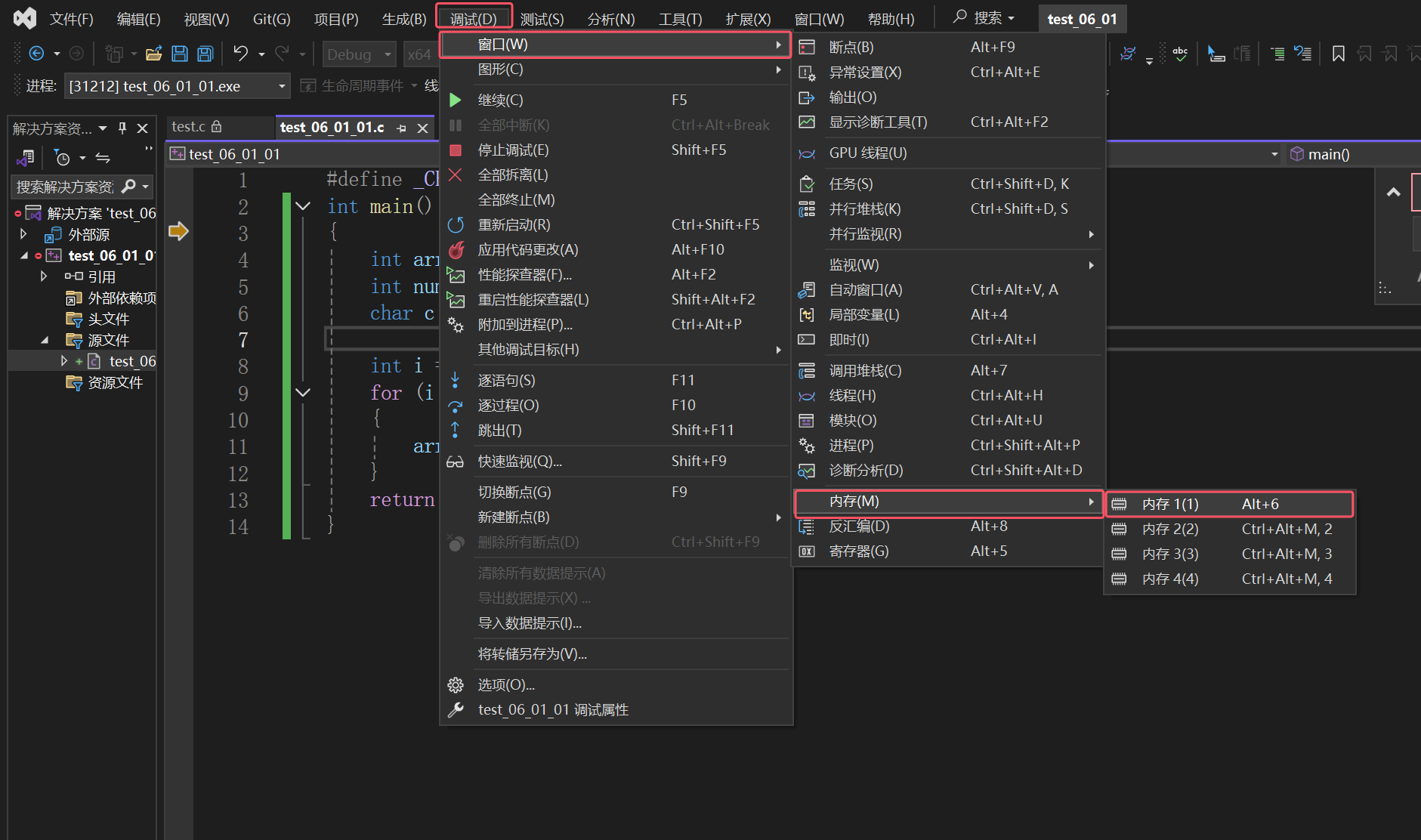
Task: Click the Locals window icon
Action: 807,314
